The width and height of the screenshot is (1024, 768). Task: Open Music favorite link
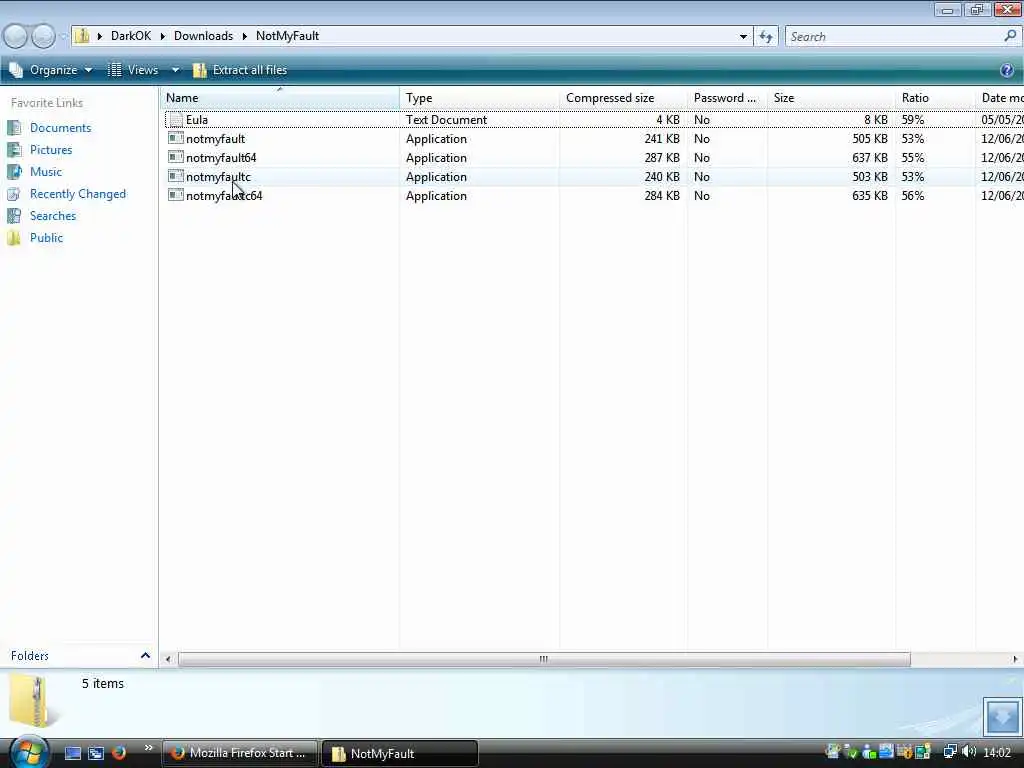coord(46,172)
